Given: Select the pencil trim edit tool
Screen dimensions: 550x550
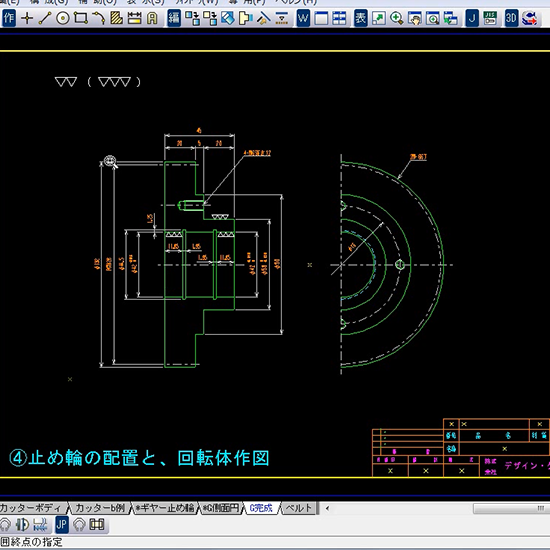Looking at the screenshot, I should click(263, 18).
